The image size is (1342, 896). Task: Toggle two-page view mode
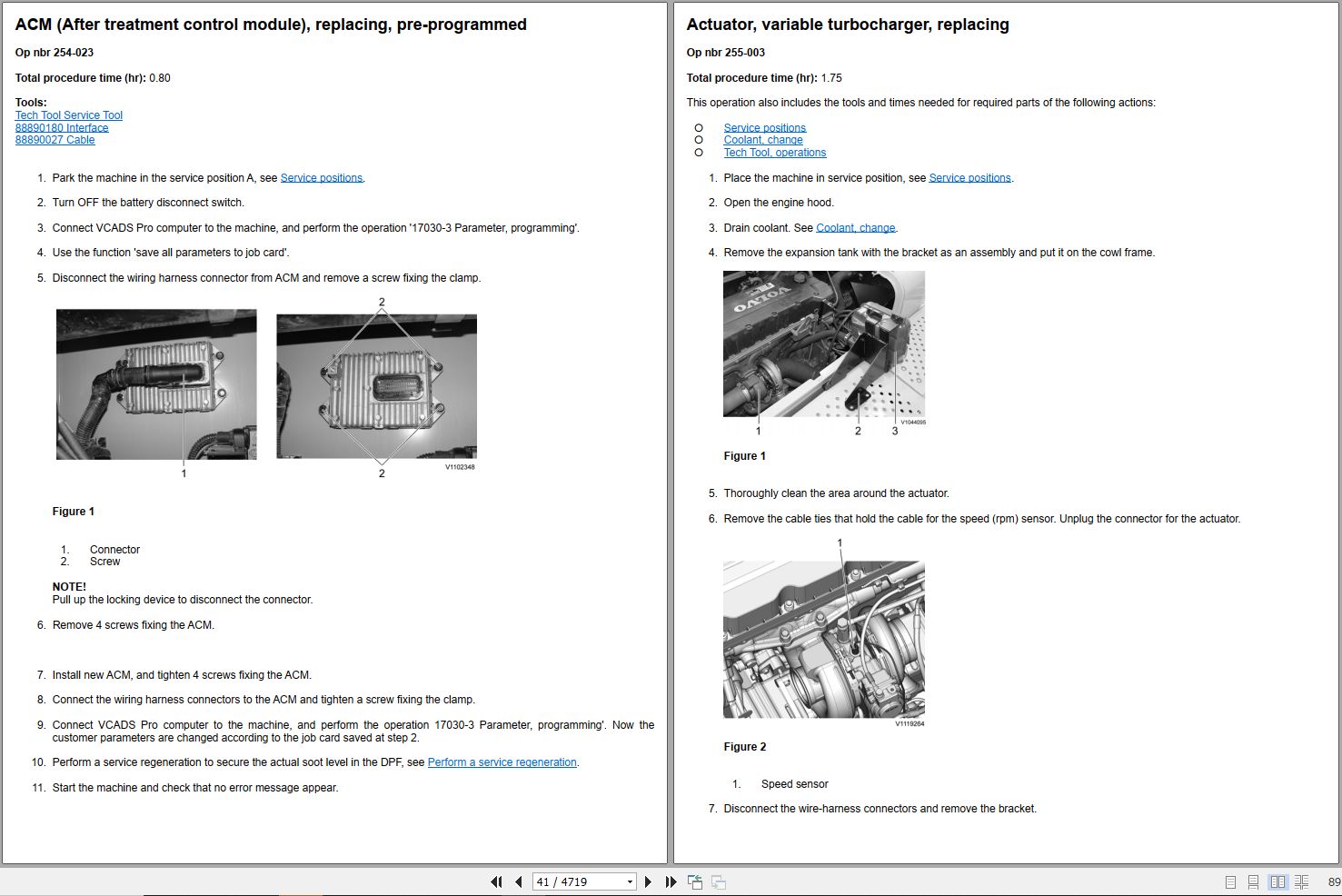1277,881
